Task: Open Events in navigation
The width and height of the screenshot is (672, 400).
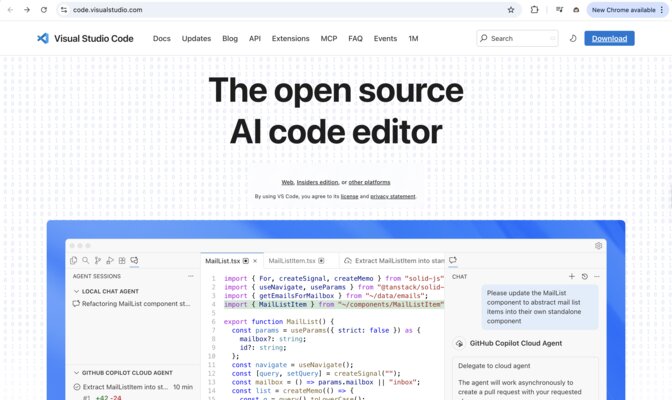Action: tap(385, 38)
